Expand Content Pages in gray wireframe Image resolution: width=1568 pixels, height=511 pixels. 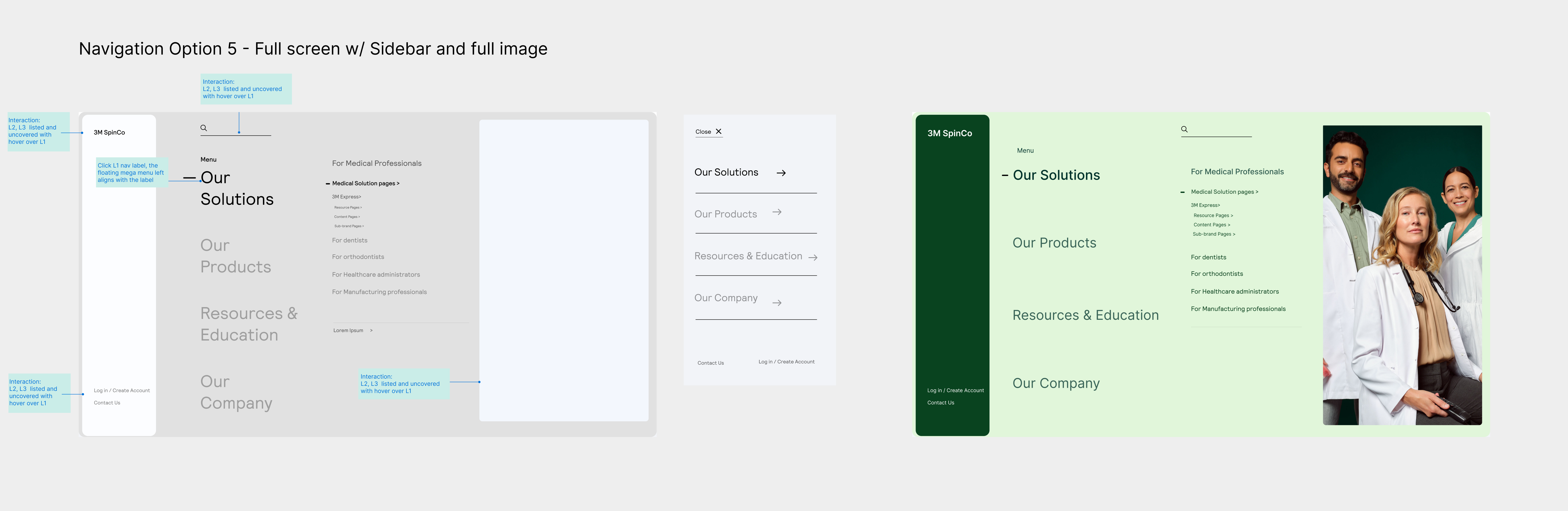pos(347,217)
